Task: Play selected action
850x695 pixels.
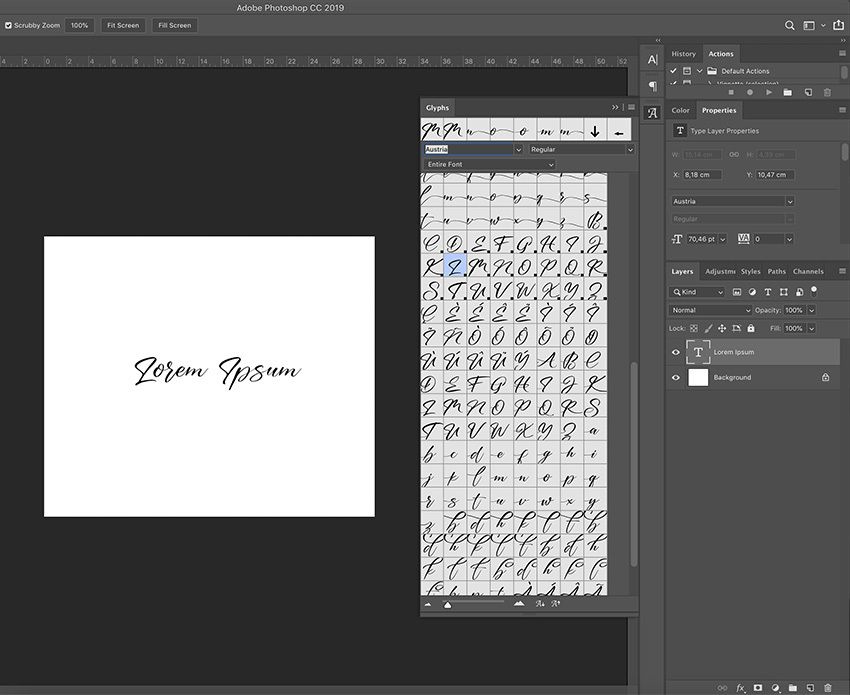Action: click(x=769, y=93)
